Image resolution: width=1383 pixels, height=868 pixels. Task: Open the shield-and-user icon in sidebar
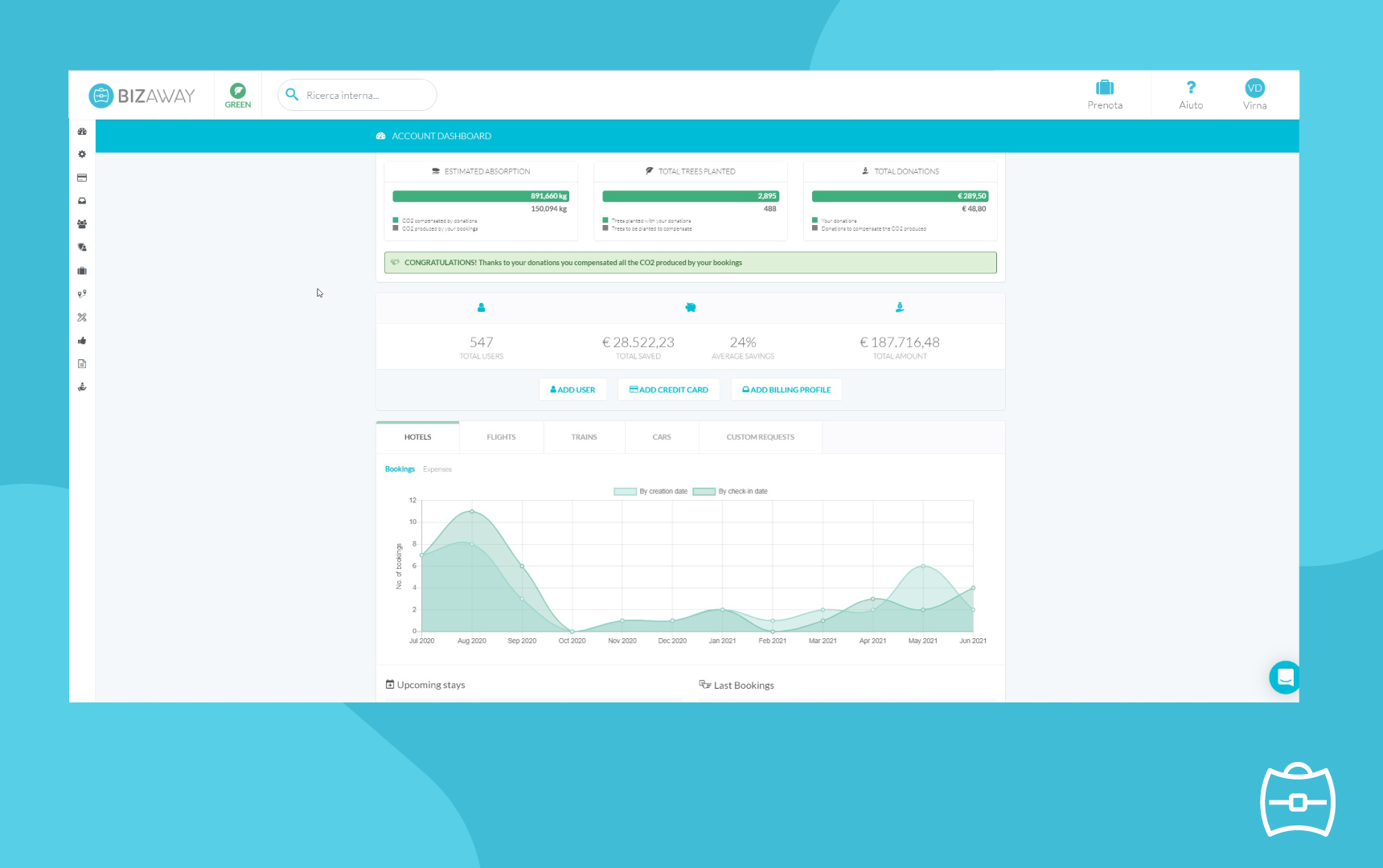point(82,248)
